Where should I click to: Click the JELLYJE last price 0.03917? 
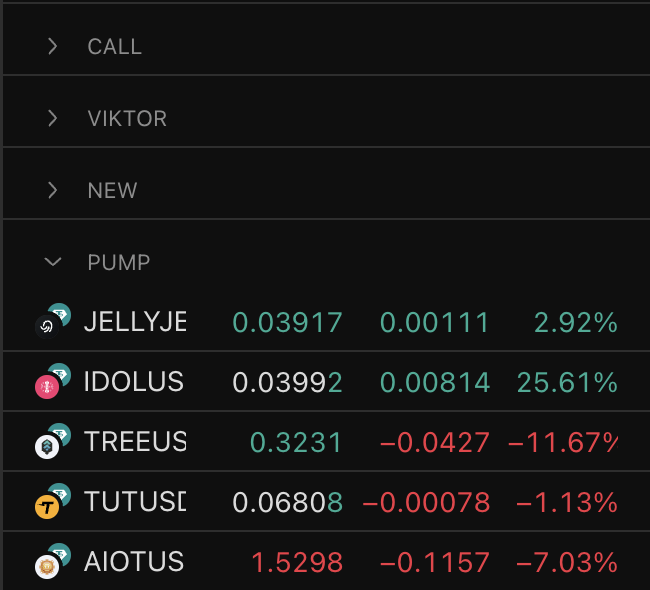coord(287,322)
